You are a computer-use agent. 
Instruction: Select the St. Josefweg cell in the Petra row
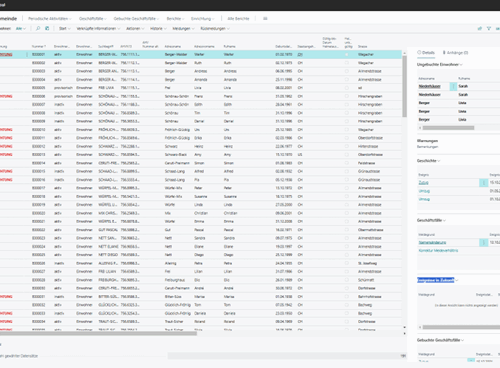[368, 263]
